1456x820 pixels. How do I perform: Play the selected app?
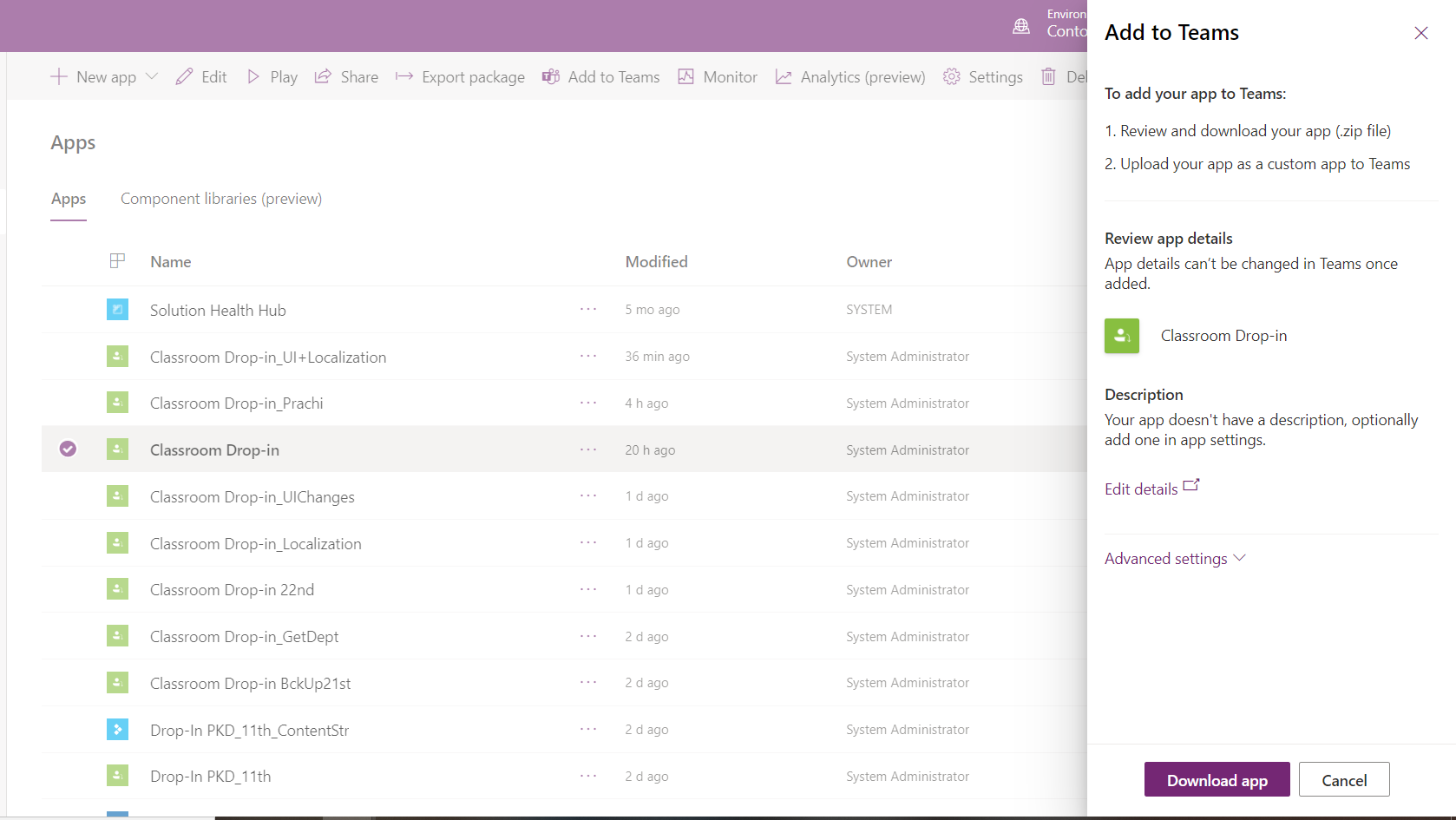click(272, 76)
